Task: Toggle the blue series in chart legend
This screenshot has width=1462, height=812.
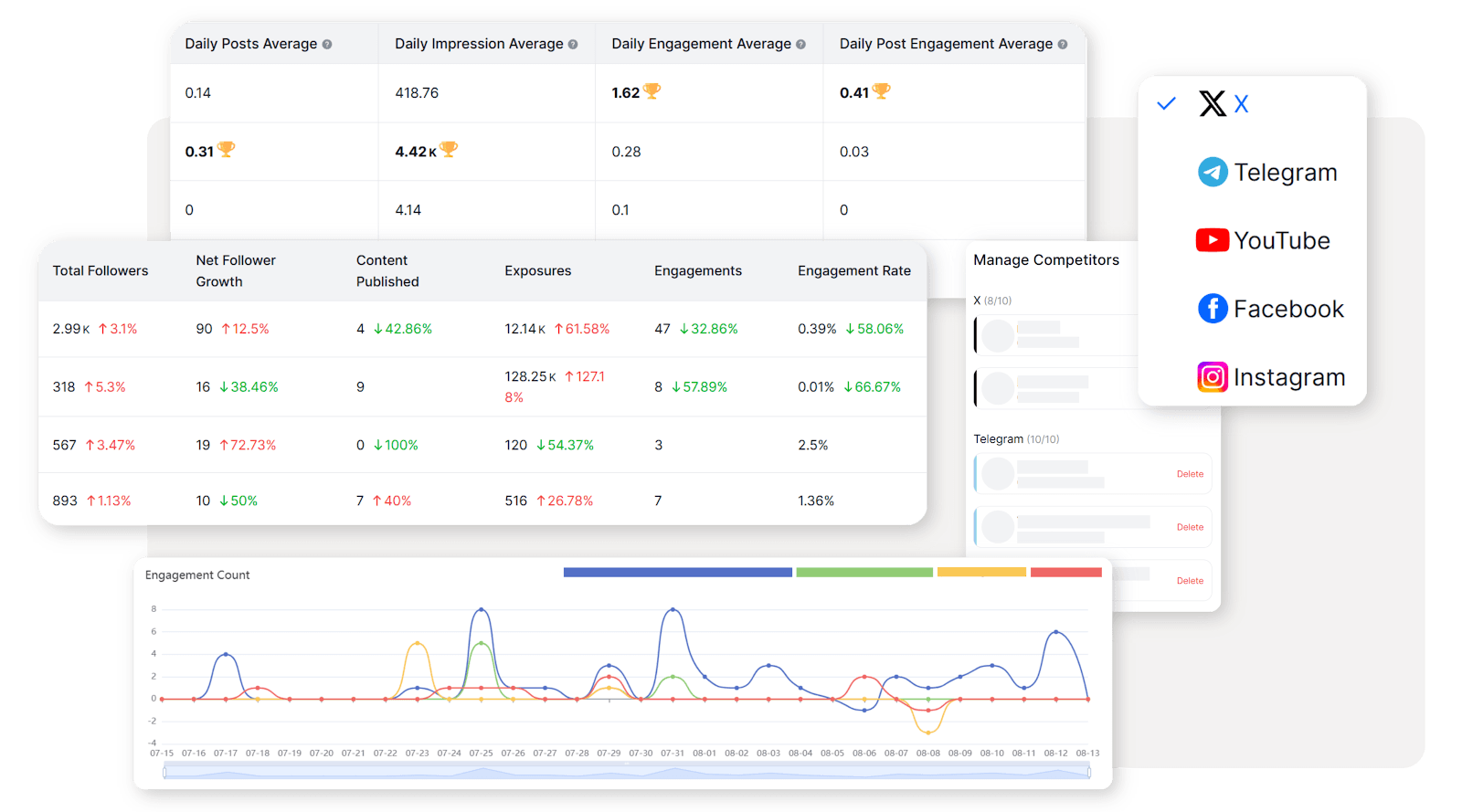Action: pyautogui.click(x=677, y=573)
